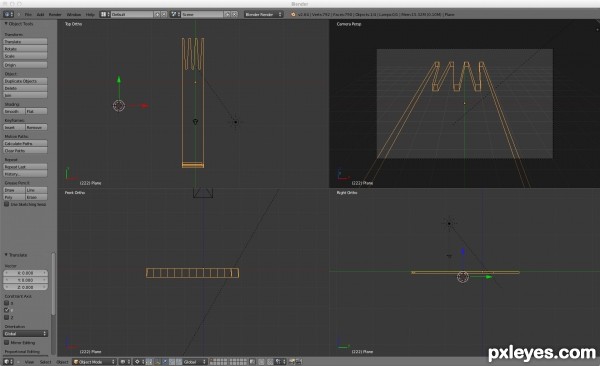Click the Scale button
Image resolution: width=600 pixels, height=366 pixels.
tap(25, 56)
